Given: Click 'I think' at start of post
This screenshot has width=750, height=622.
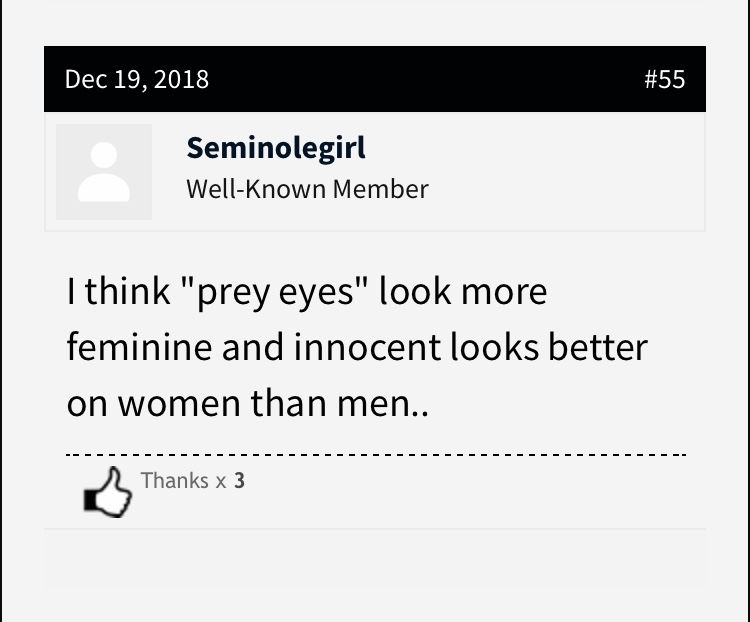Looking at the screenshot, I should pyautogui.click(x=119, y=291).
